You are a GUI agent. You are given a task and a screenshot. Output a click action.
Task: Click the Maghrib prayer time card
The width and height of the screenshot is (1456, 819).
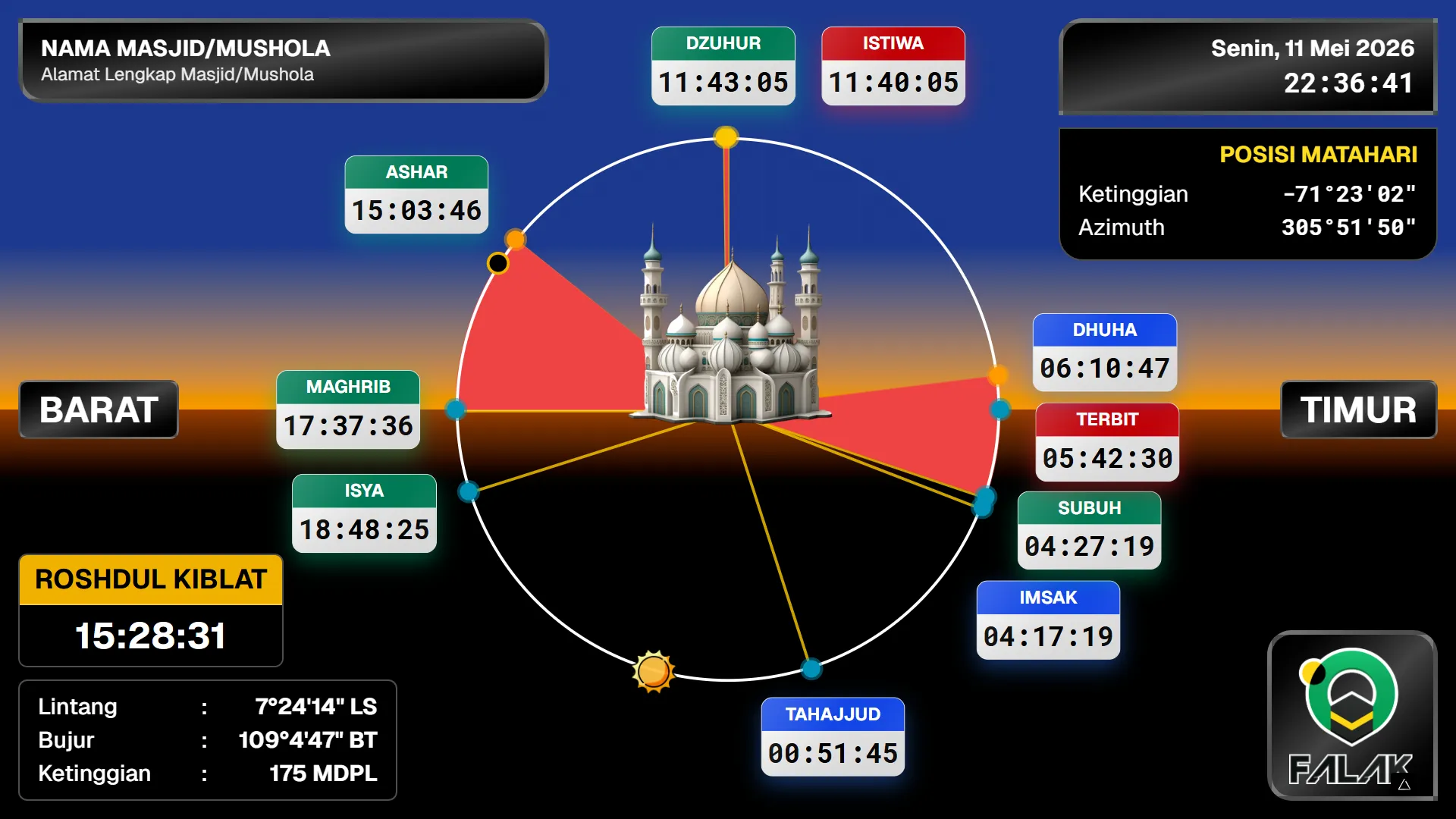348,409
